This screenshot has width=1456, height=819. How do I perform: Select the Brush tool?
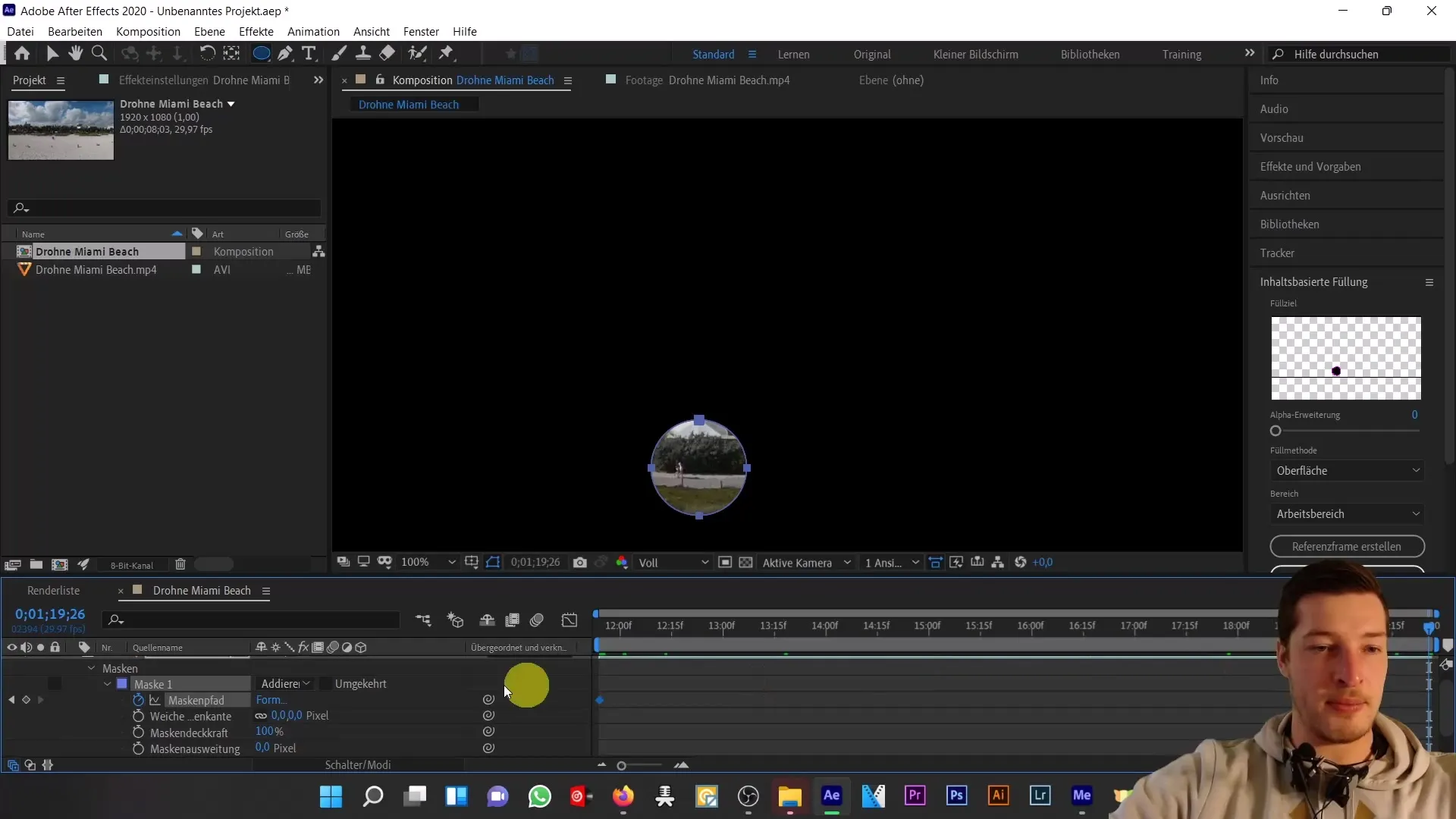click(339, 53)
